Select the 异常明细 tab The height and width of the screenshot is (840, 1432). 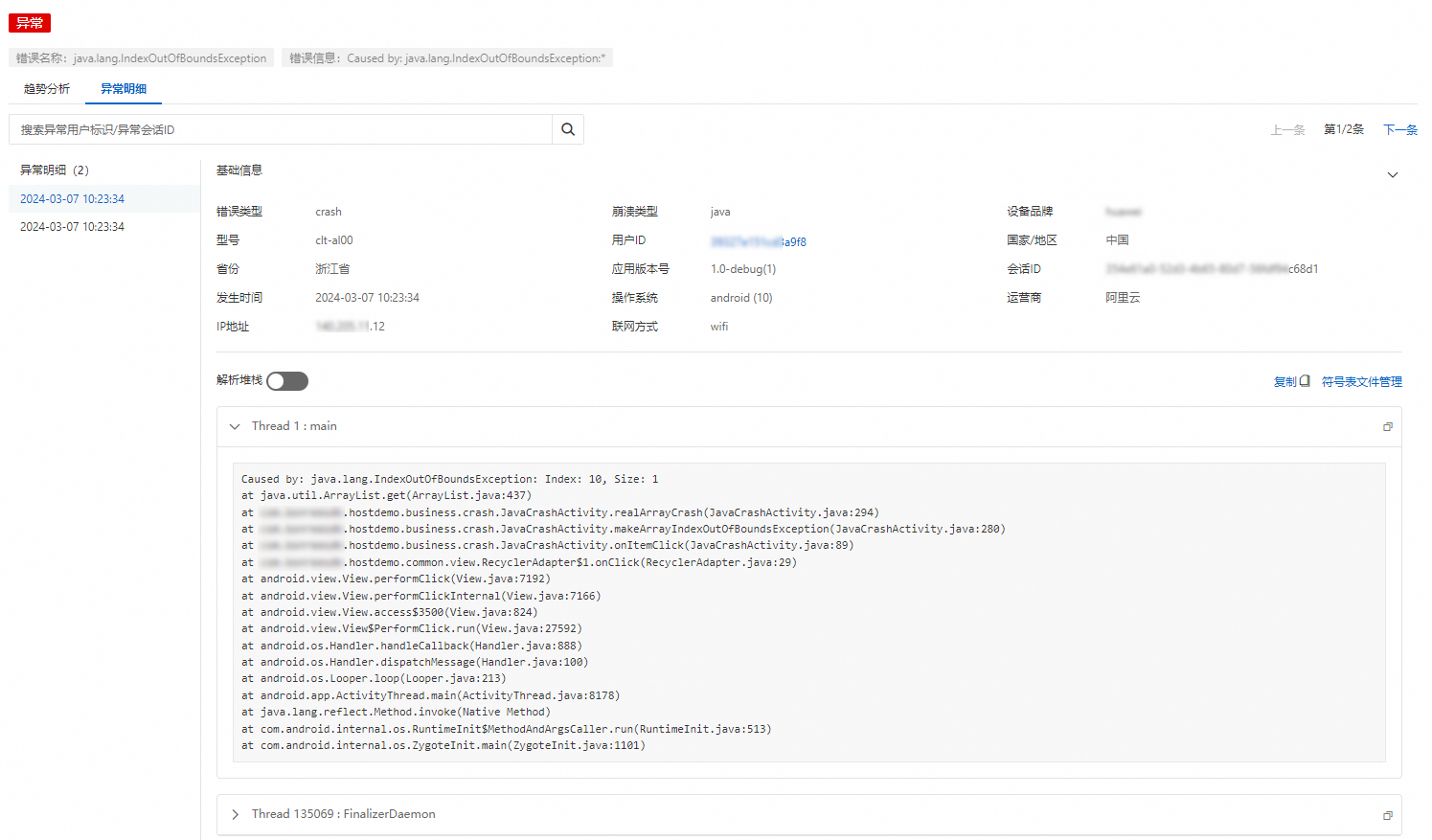click(124, 89)
